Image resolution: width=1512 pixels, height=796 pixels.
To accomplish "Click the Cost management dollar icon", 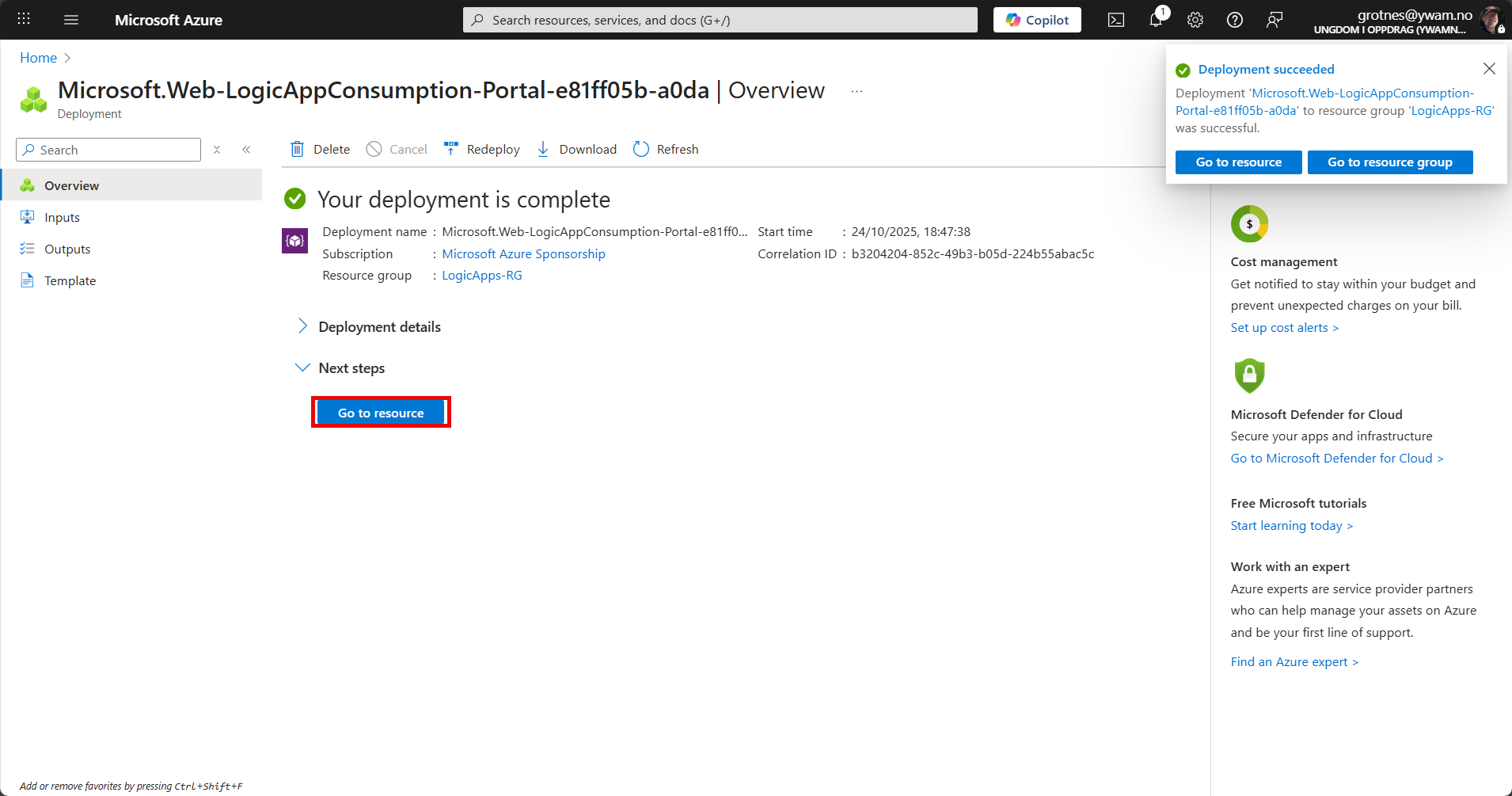I will pos(1249,224).
